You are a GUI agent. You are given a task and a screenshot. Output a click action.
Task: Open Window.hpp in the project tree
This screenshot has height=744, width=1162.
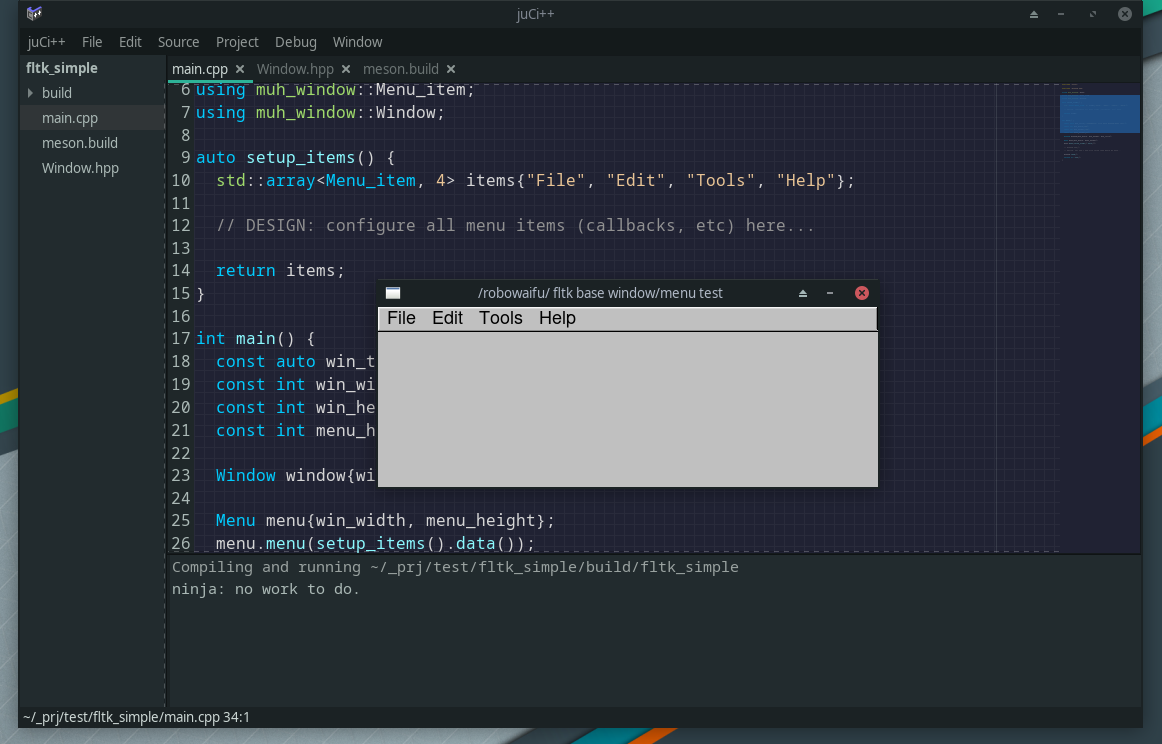tap(80, 168)
